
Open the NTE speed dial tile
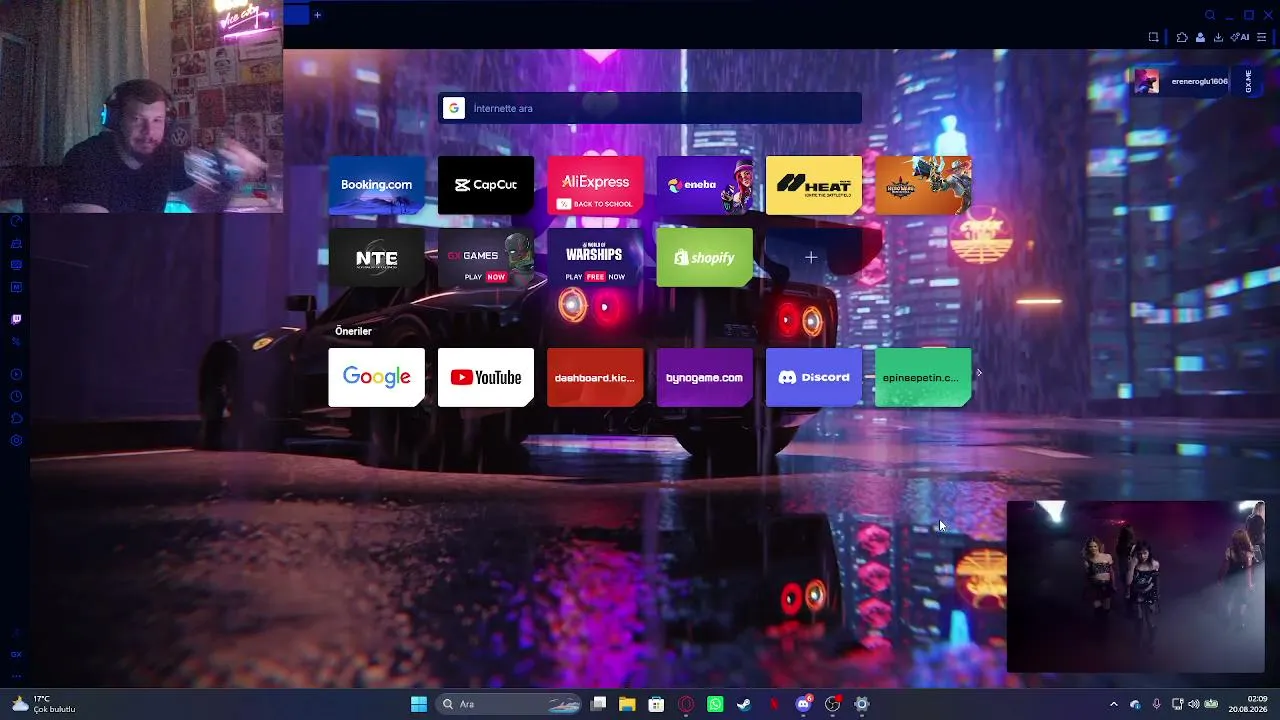[377, 257]
